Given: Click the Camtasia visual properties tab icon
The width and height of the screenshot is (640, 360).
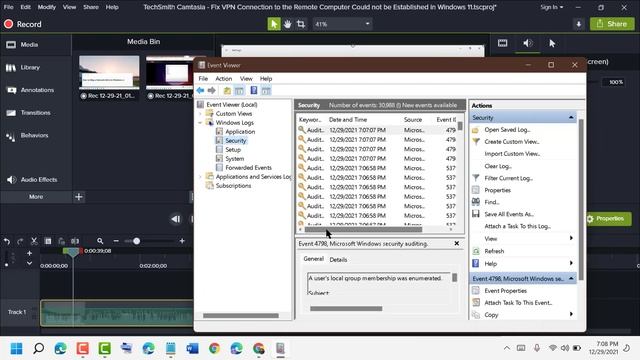Looking at the screenshot, I should pos(502,43).
